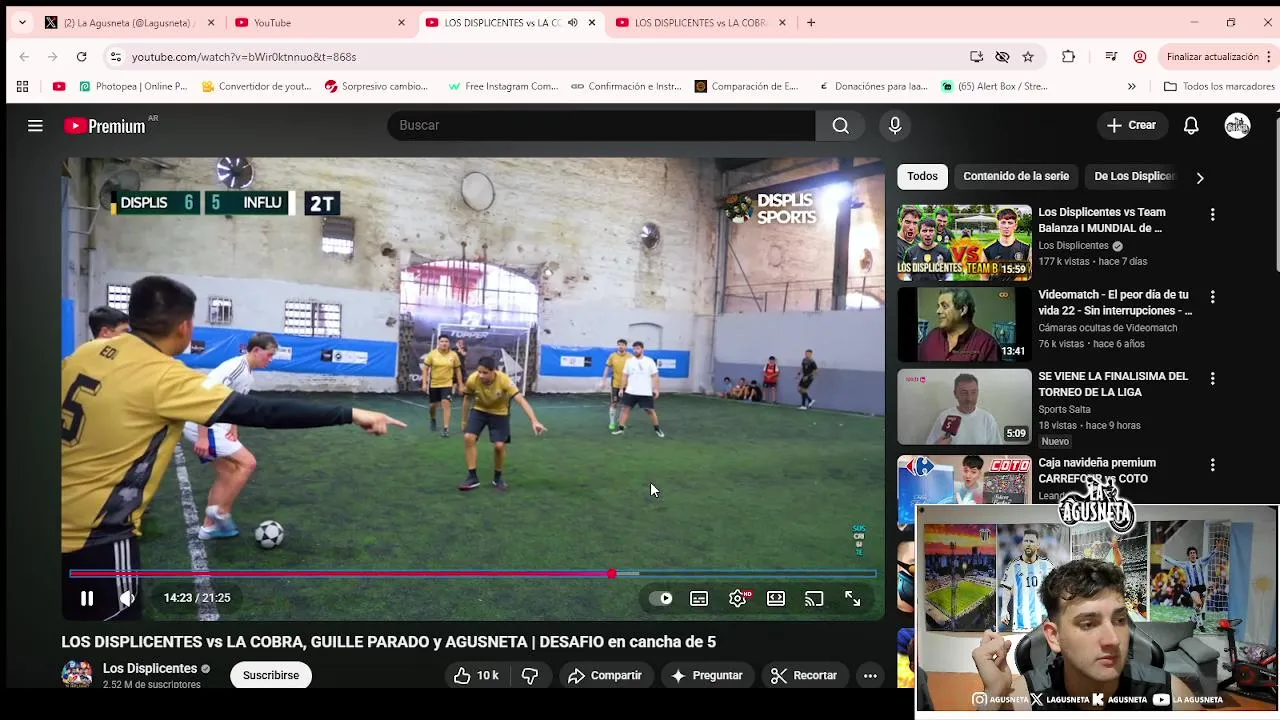The width and height of the screenshot is (1280, 720).
Task: Open the account avatar menu
Action: pos(1238,125)
